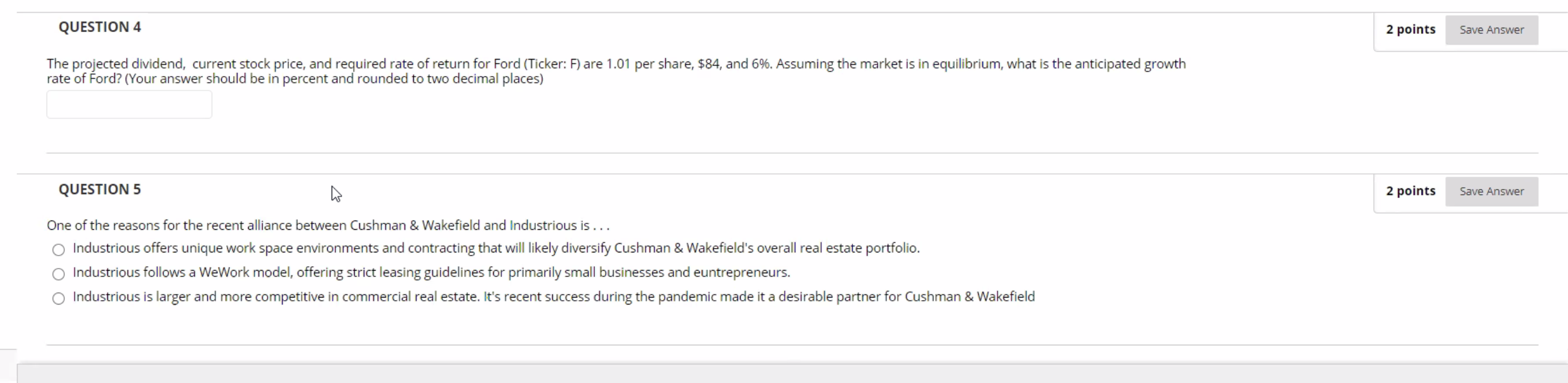Click the QUESTION 5 heading
Screen dimensions: 1568x383
[x=100, y=190]
